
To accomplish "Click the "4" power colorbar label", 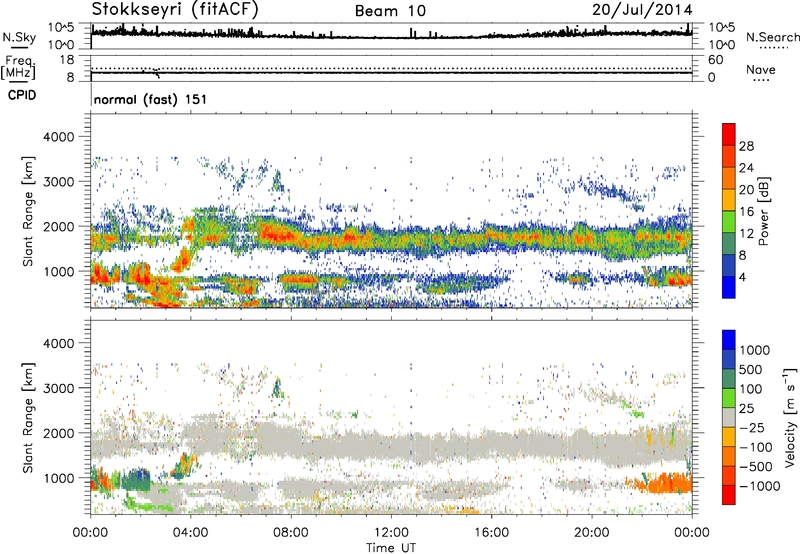I will point(742,278).
